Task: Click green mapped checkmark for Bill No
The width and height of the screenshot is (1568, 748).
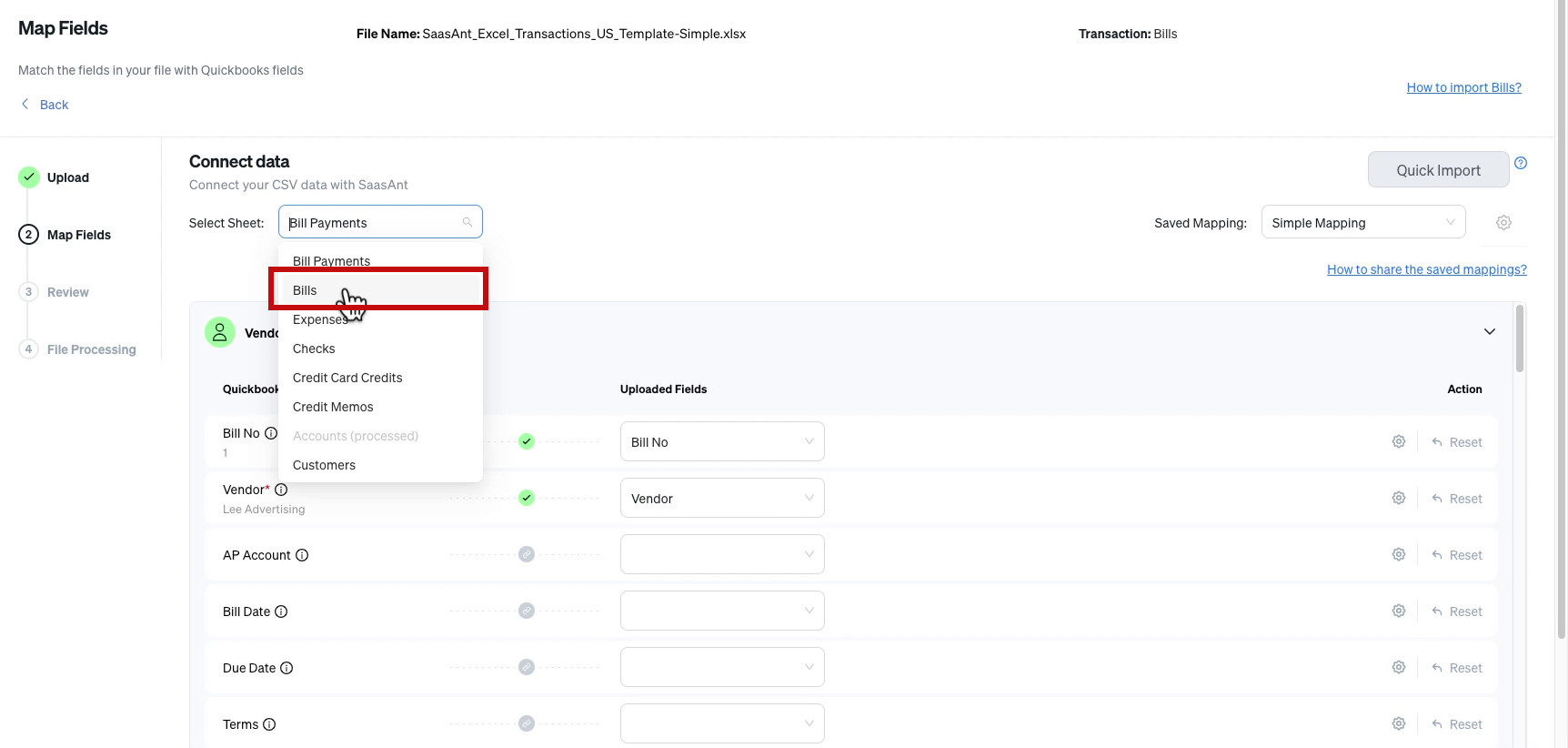Action: 527,441
